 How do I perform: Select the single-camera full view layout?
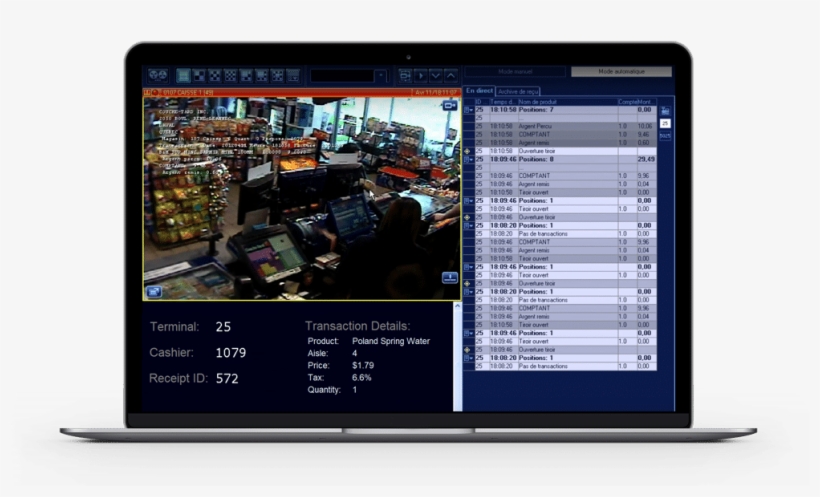tap(183, 76)
